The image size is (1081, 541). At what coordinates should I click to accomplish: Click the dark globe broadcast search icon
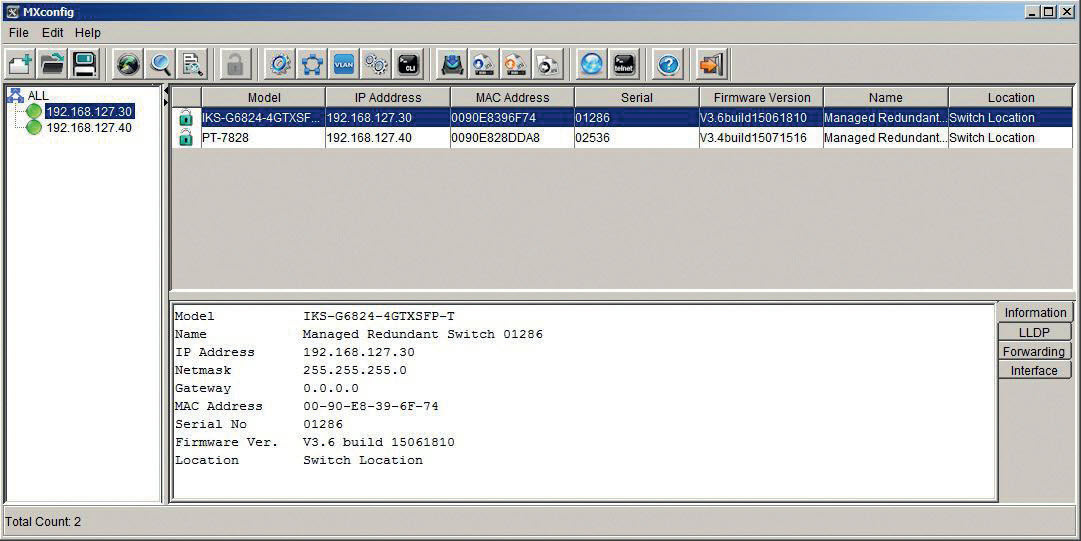pyautogui.click(x=128, y=65)
